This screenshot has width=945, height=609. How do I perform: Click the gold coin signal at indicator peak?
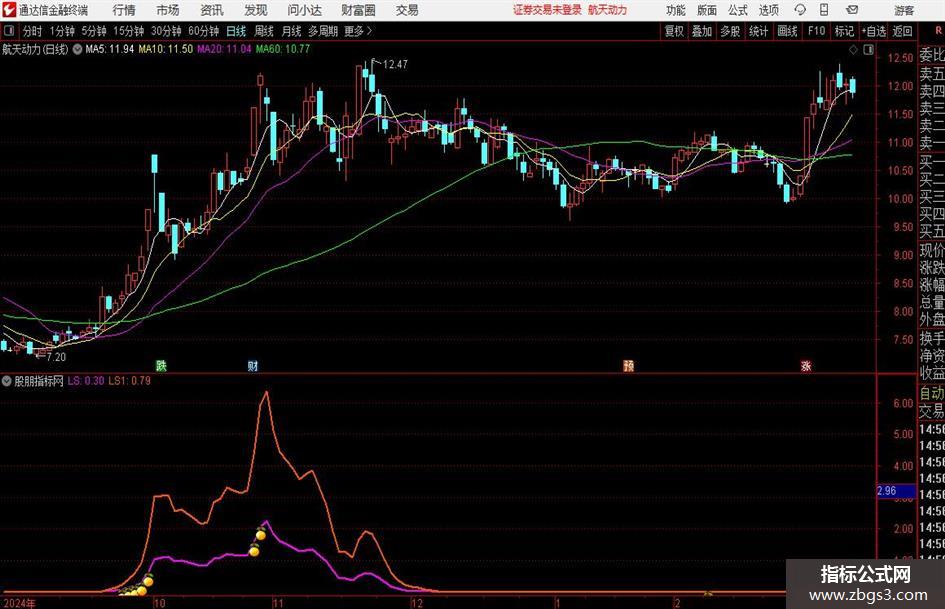click(x=261, y=533)
